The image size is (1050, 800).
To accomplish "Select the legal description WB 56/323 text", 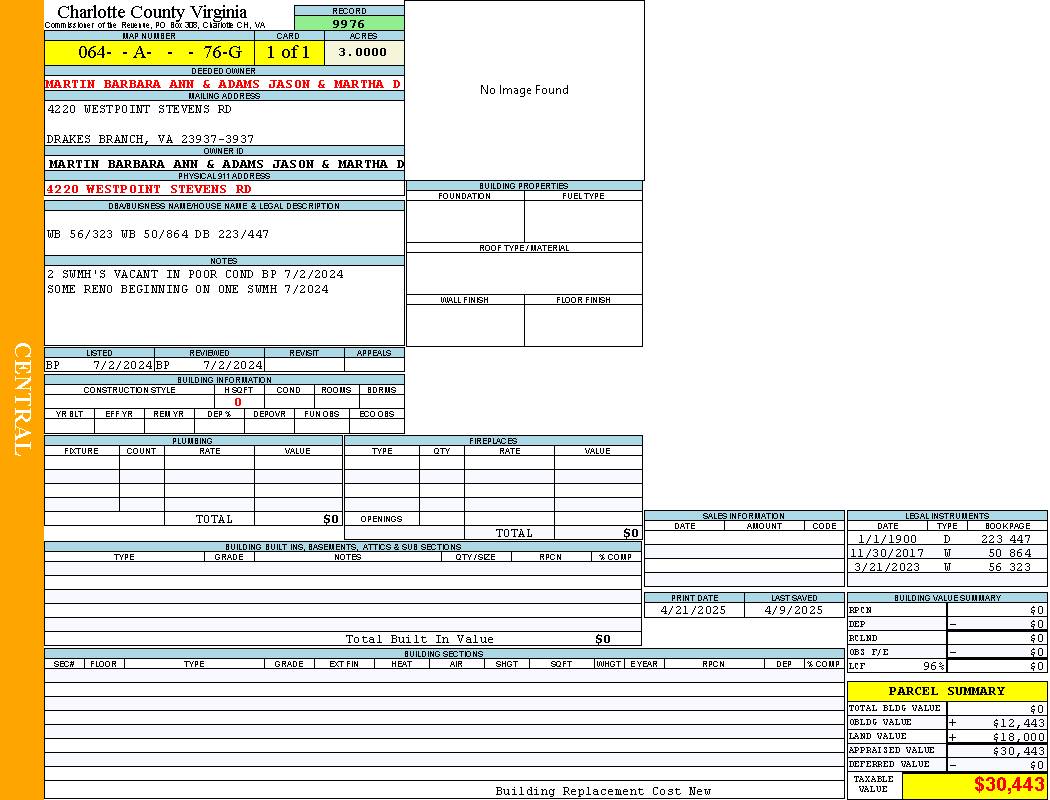I will [x=158, y=234].
